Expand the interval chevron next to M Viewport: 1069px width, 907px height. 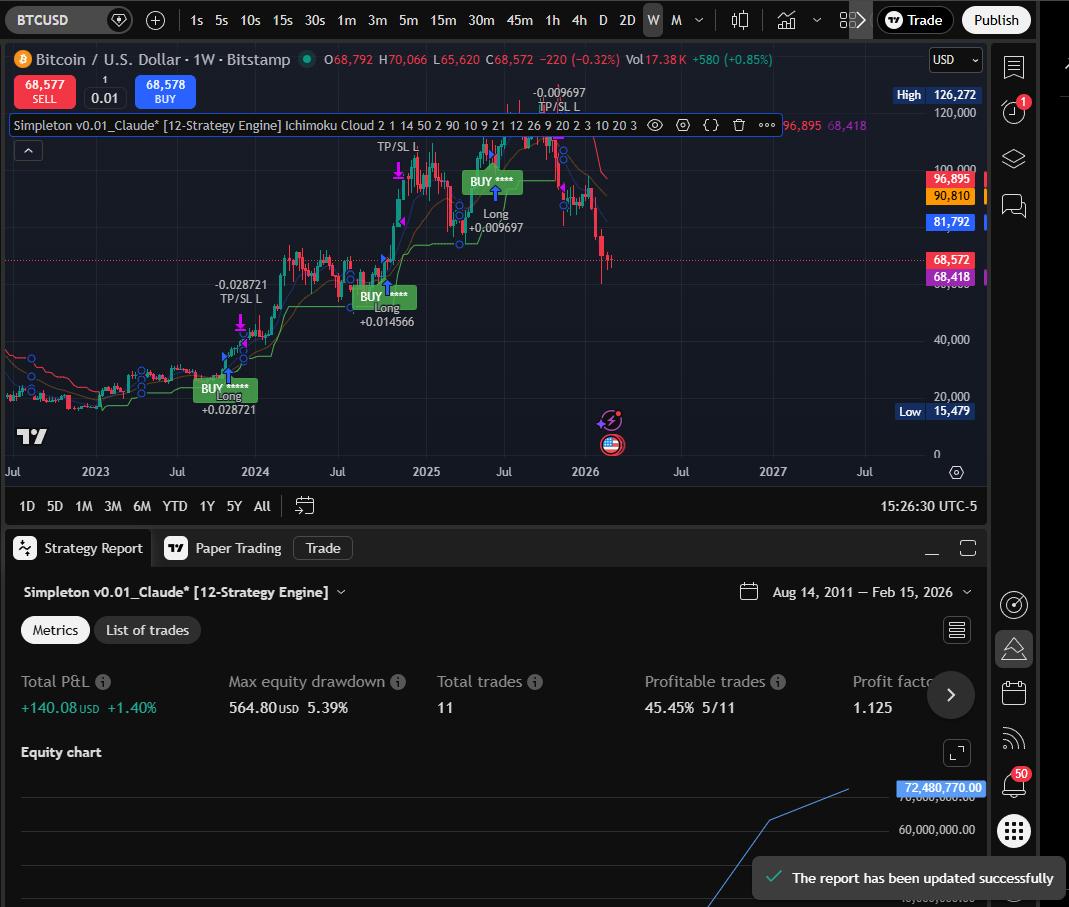coord(698,20)
